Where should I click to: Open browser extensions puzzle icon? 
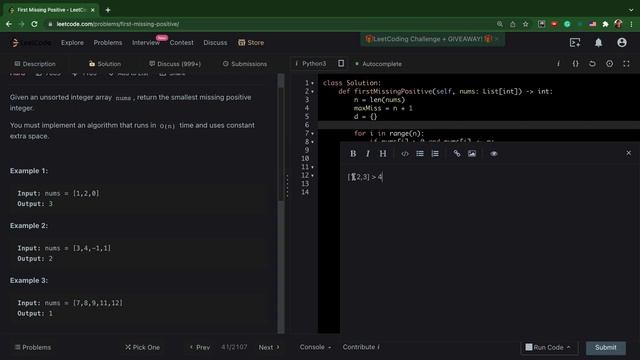(605, 24)
